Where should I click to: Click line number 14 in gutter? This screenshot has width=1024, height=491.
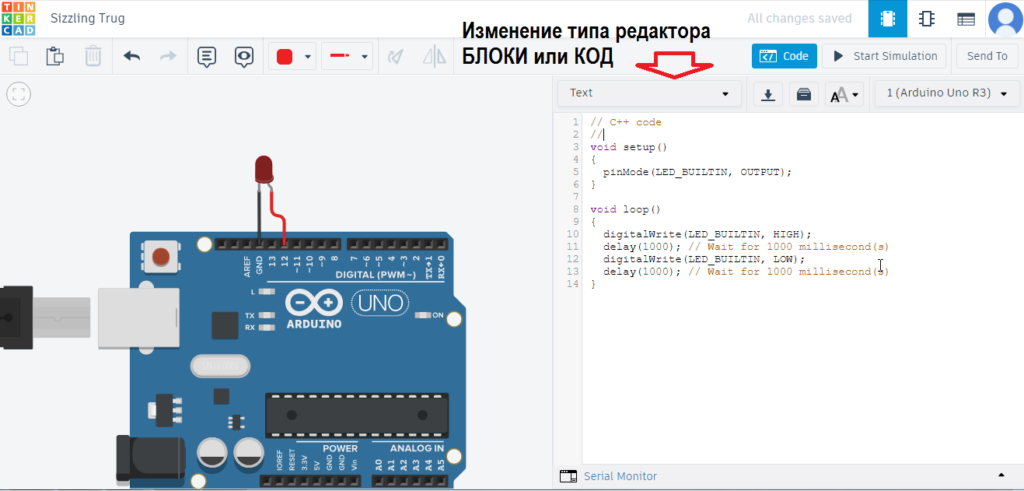coord(573,284)
